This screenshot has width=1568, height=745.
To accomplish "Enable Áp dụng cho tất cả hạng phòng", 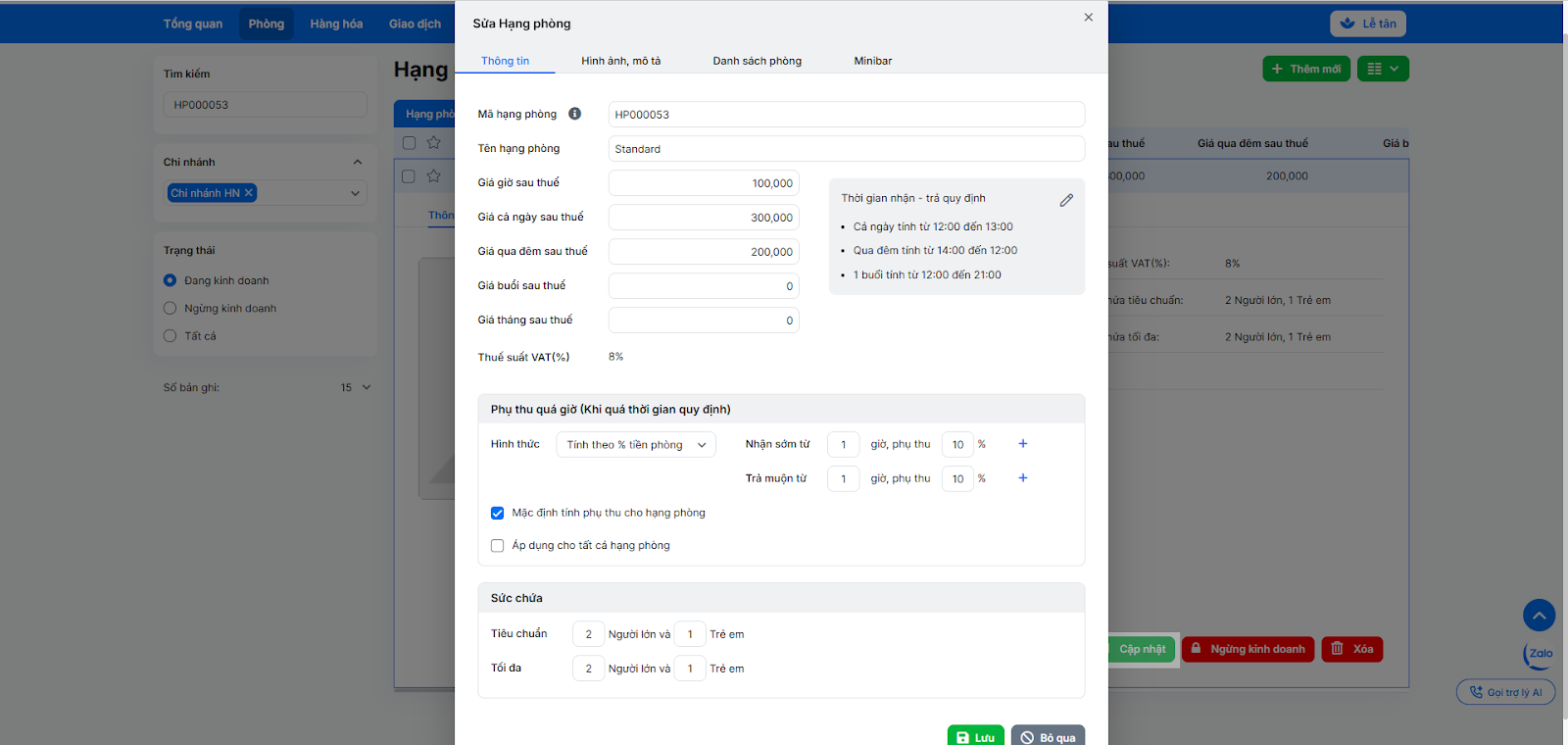I will click(498, 546).
